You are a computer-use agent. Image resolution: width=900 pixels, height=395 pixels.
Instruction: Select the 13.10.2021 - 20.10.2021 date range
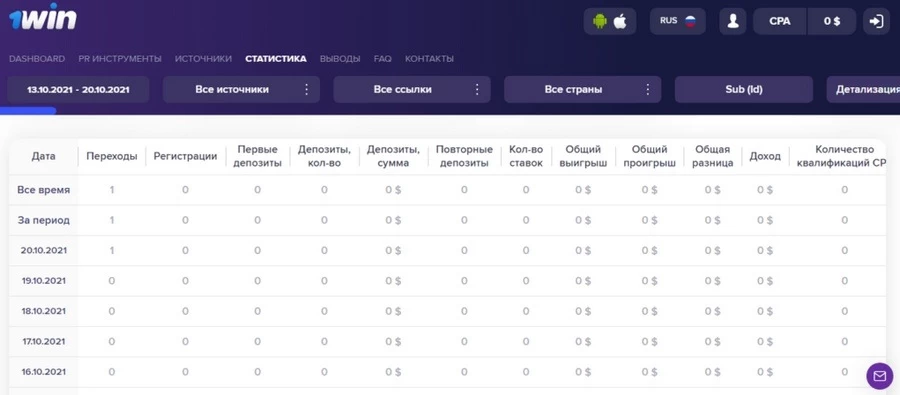pyautogui.click(x=78, y=90)
